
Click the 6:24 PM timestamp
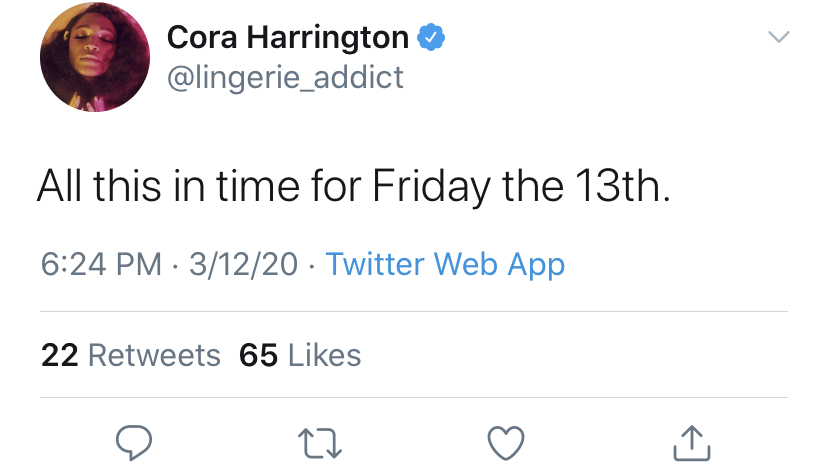point(101,264)
